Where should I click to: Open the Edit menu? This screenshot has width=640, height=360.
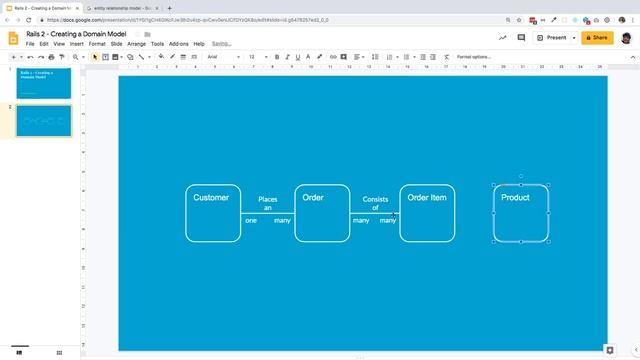coord(44,44)
